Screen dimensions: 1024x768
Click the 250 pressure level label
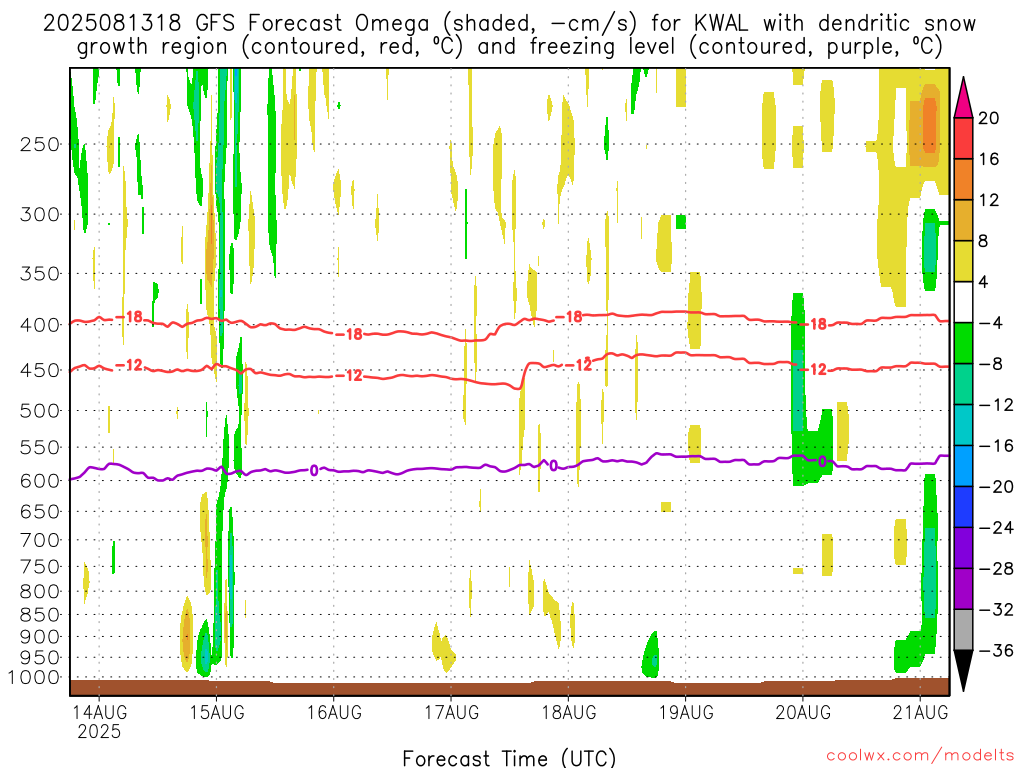(x=40, y=144)
